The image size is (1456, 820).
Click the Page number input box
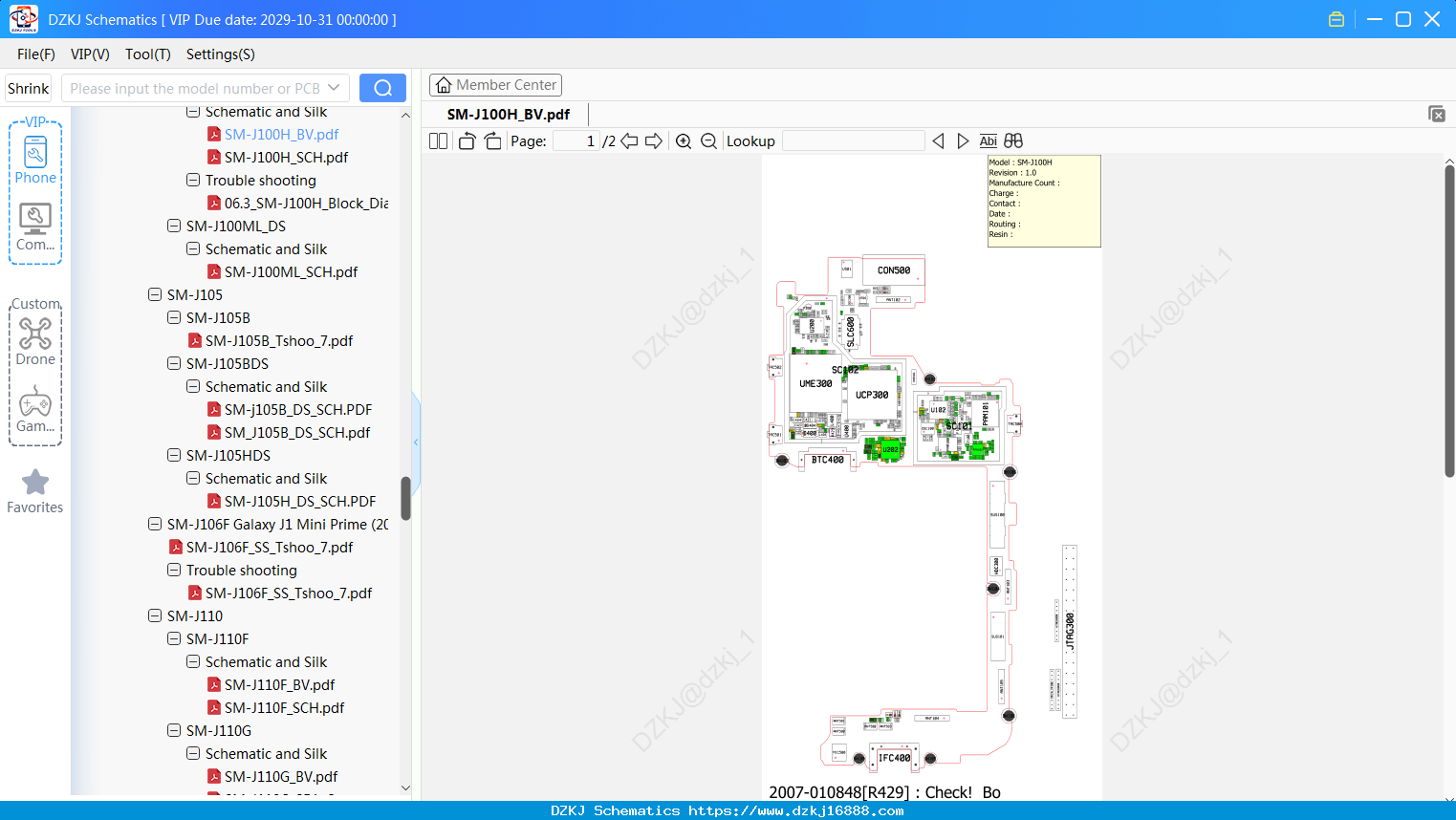(x=576, y=141)
